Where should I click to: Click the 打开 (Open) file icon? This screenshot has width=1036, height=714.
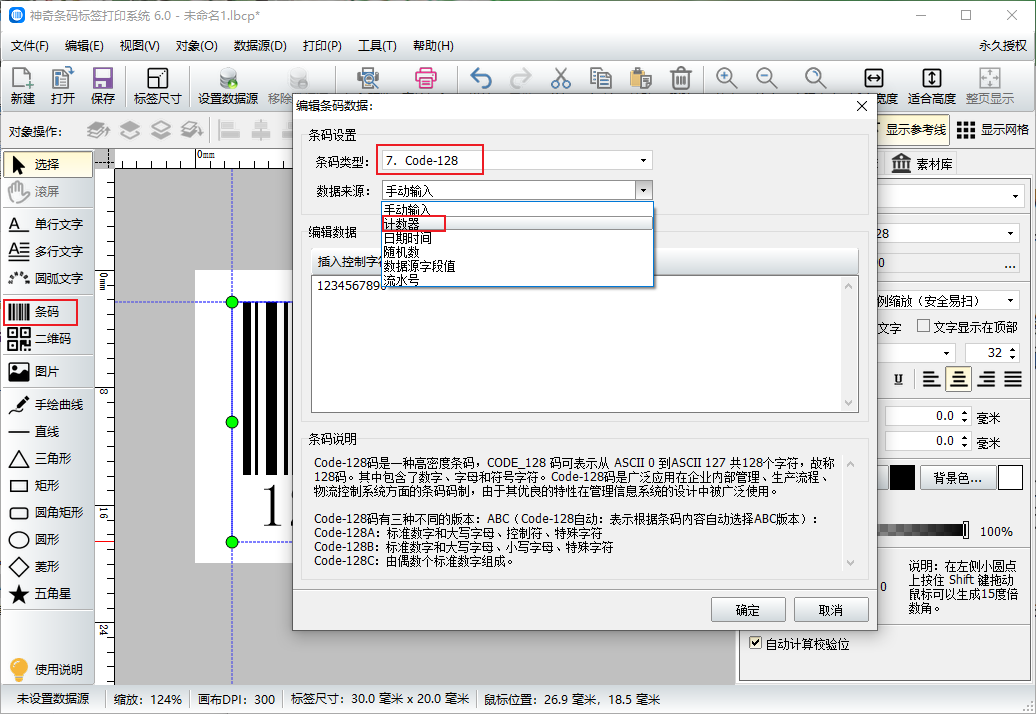[x=62, y=86]
